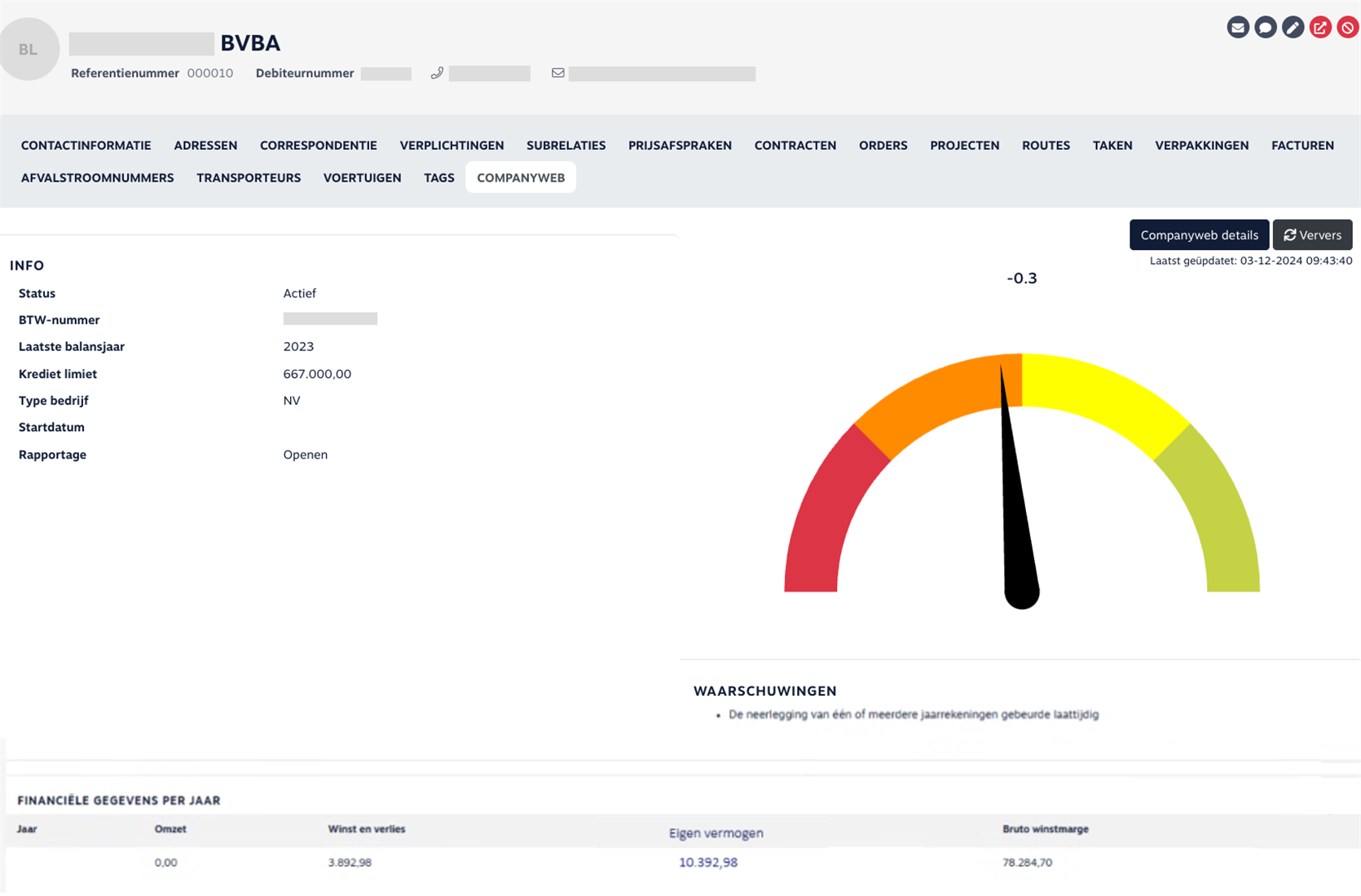Click the small email icon near Debiteurnummer
The image size is (1361, 896).
557,73
